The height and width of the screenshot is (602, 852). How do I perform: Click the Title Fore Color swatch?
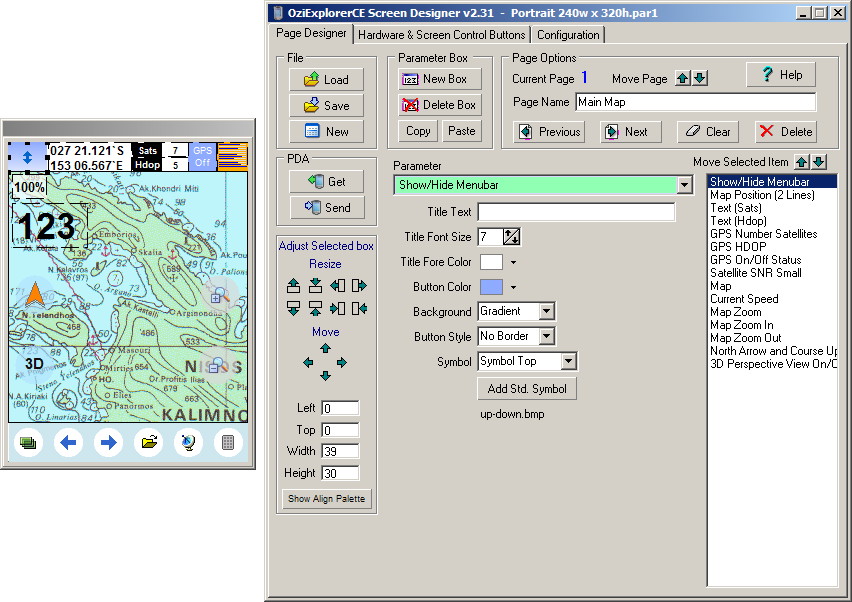tap(491, 262)
